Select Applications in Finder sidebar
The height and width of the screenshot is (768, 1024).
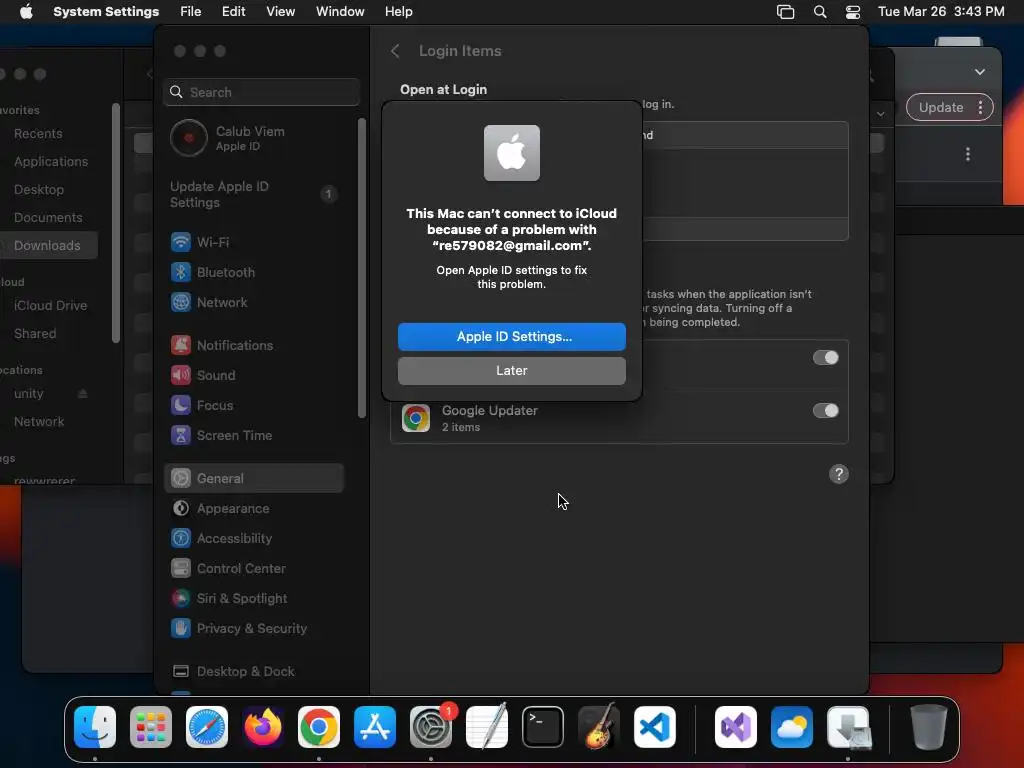[51, 162]
